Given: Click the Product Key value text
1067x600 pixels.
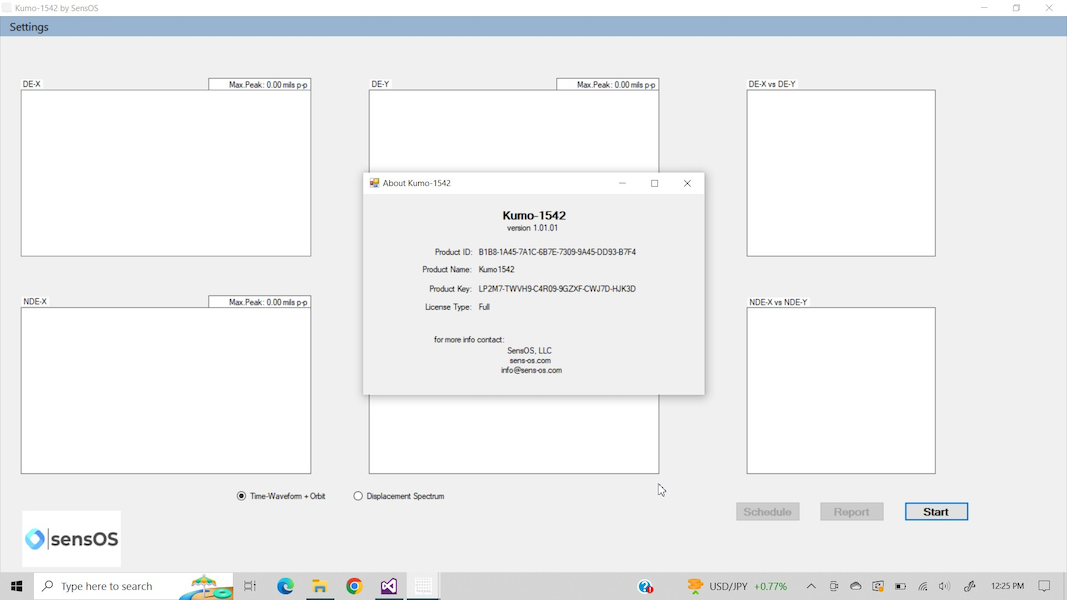Looking at the screenshot, I should coord(557,288).
